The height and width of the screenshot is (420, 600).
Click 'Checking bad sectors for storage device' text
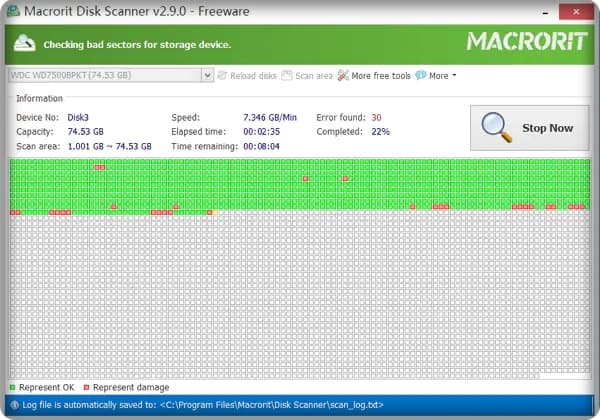(x=137, y=45)
